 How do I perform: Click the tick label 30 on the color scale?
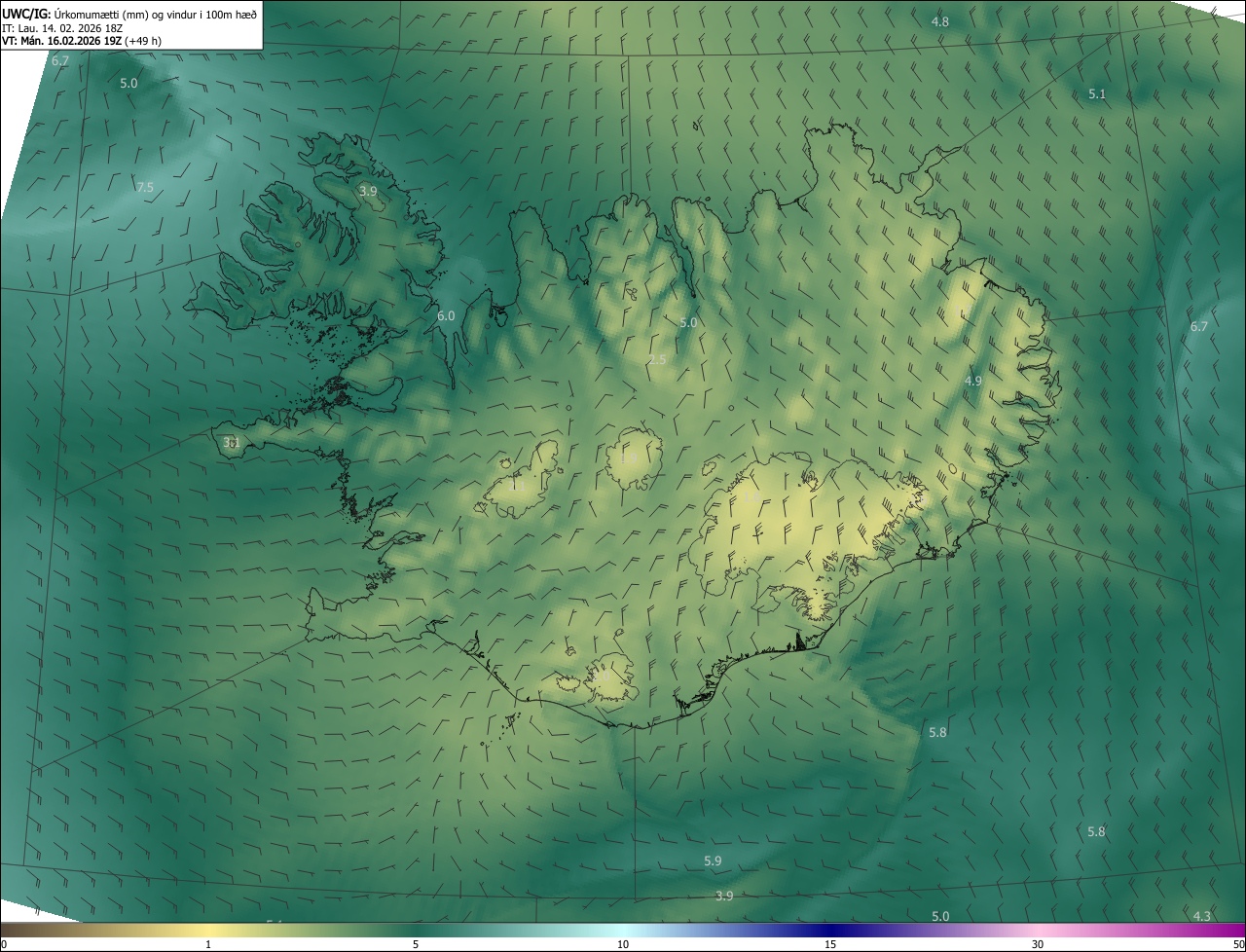click(1038, 945)
